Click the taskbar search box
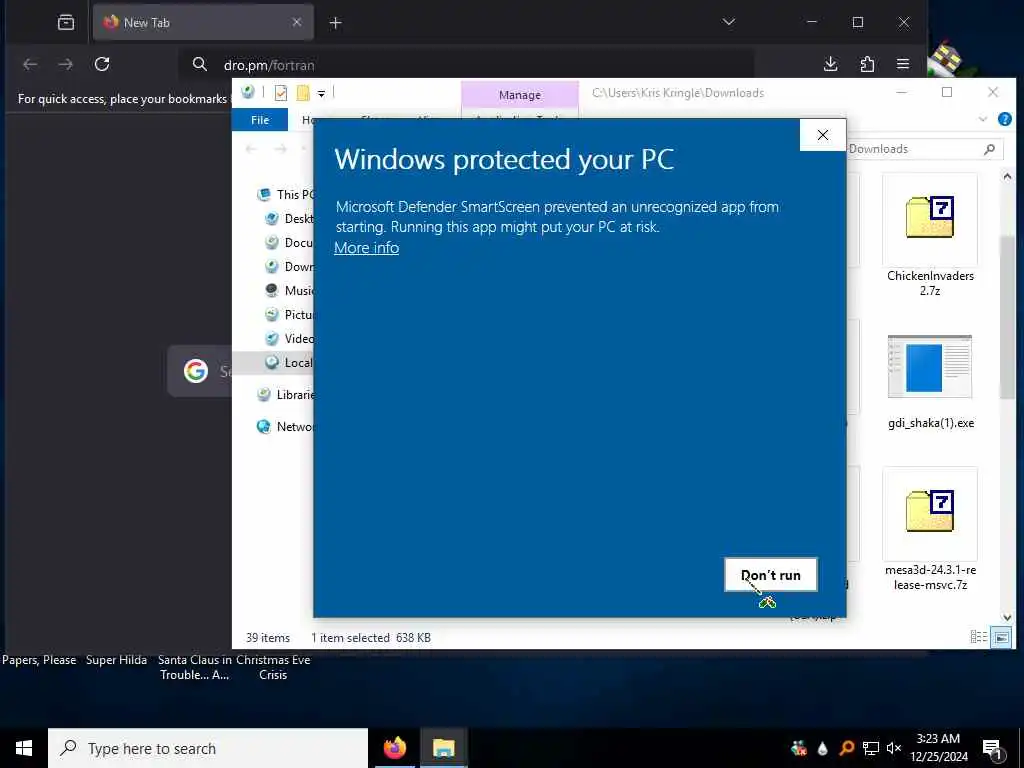The width and height of the screenshot is (1024, 768). [208, 748]
